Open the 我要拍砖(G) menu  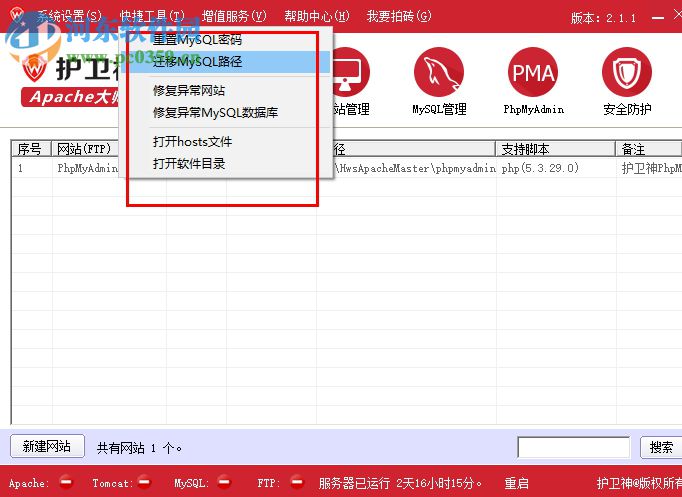pyautogui.click(x=399, y=17)
